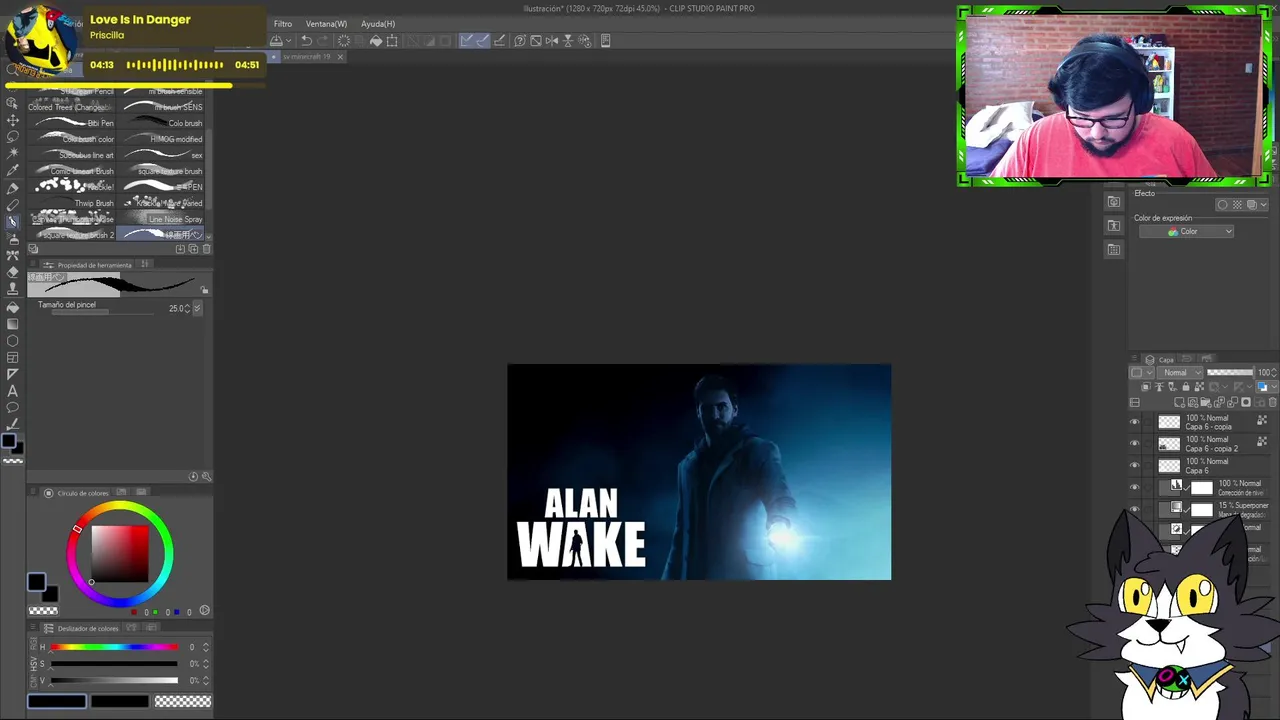The image size is (1280, 720).
Task: Open the Ayuda(H) menu
Action: coord(378,24)
